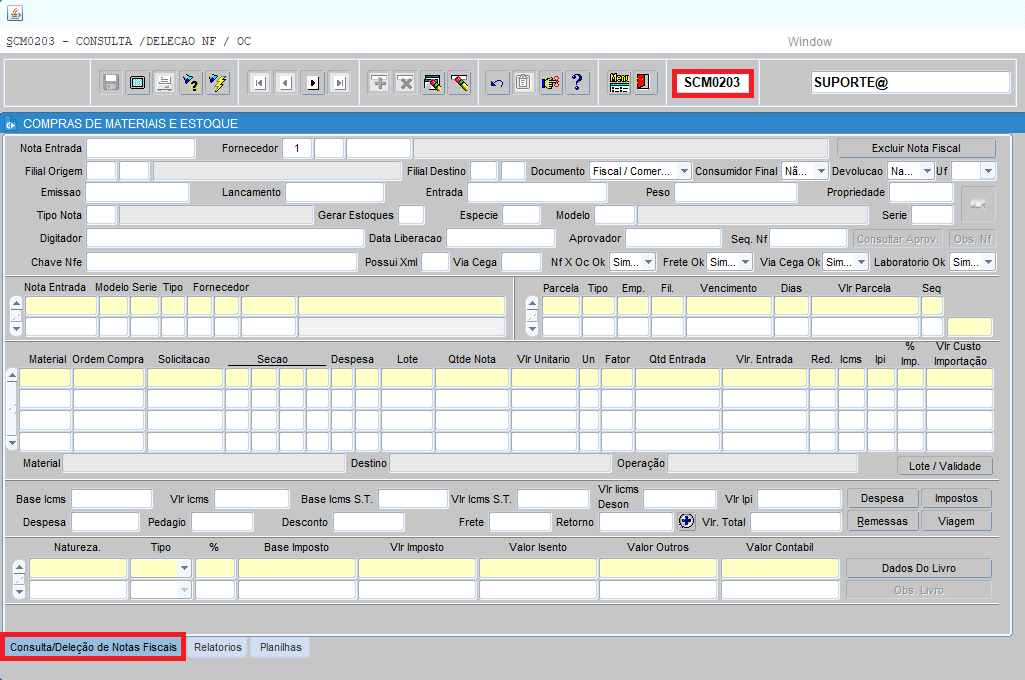The height and width of the screenshot is (680, 1025).
Task: Click the SUPORTE@ user field
Action: coord(910,82)
